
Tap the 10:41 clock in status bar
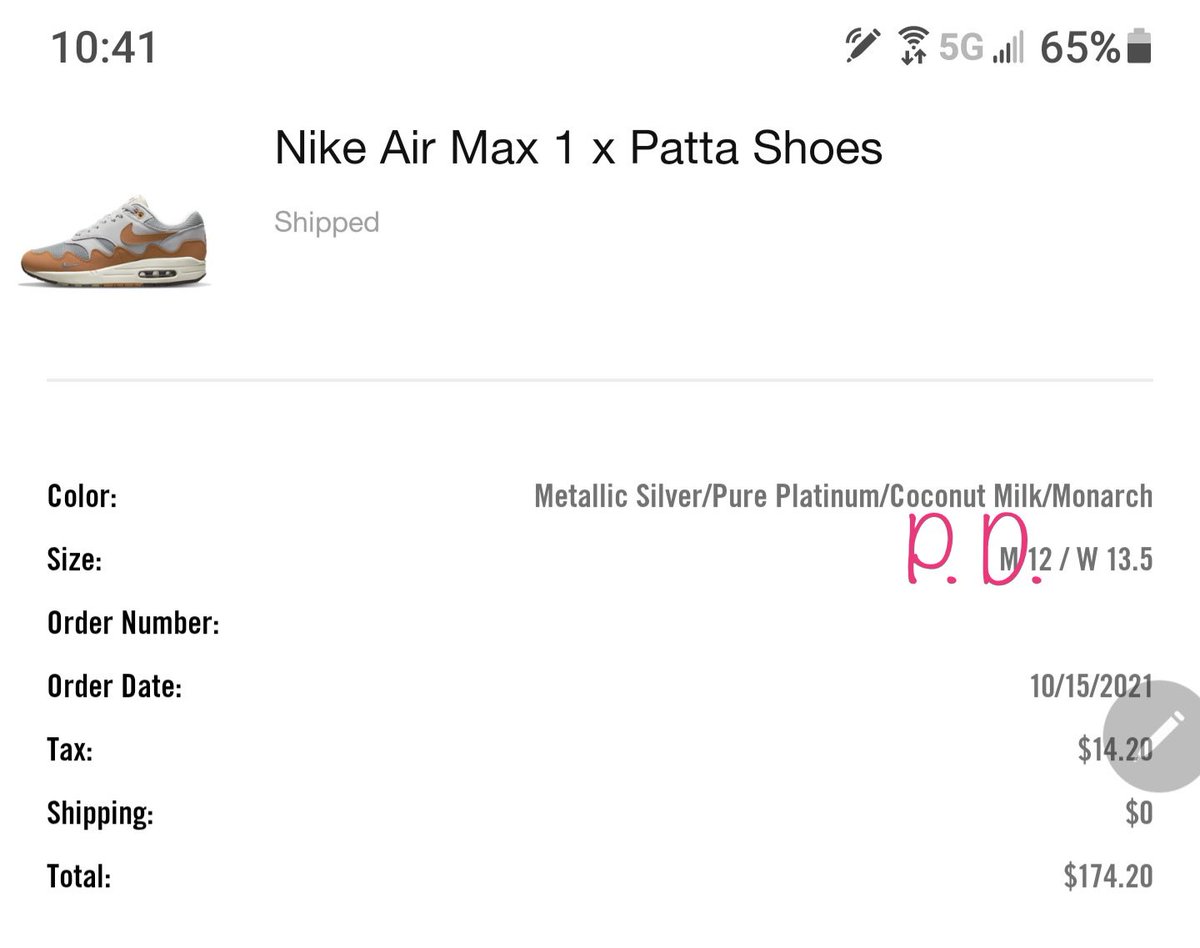[x=104, y=47]
